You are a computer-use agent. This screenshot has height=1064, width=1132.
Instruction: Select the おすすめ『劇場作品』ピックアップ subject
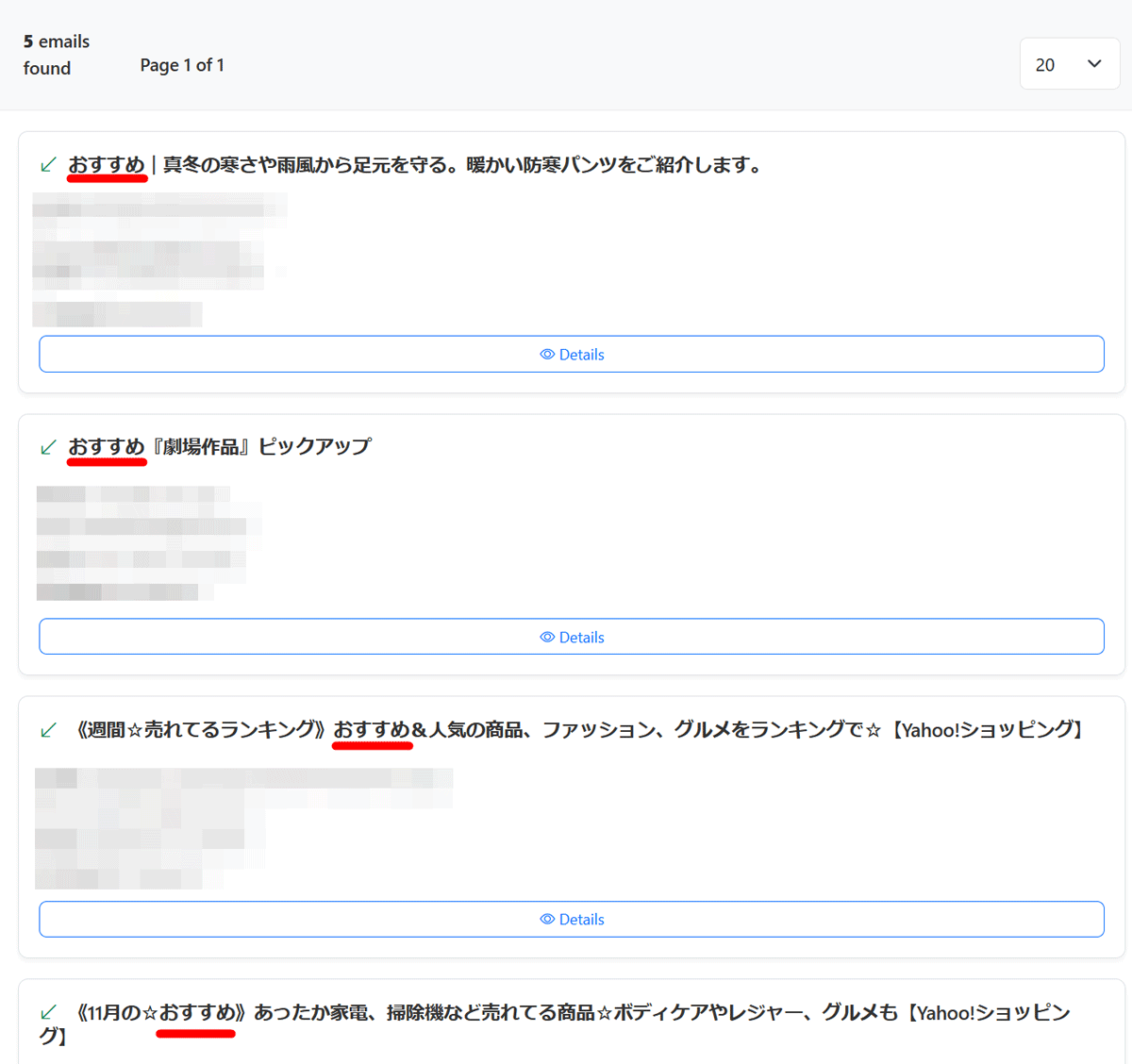[220, 447]
